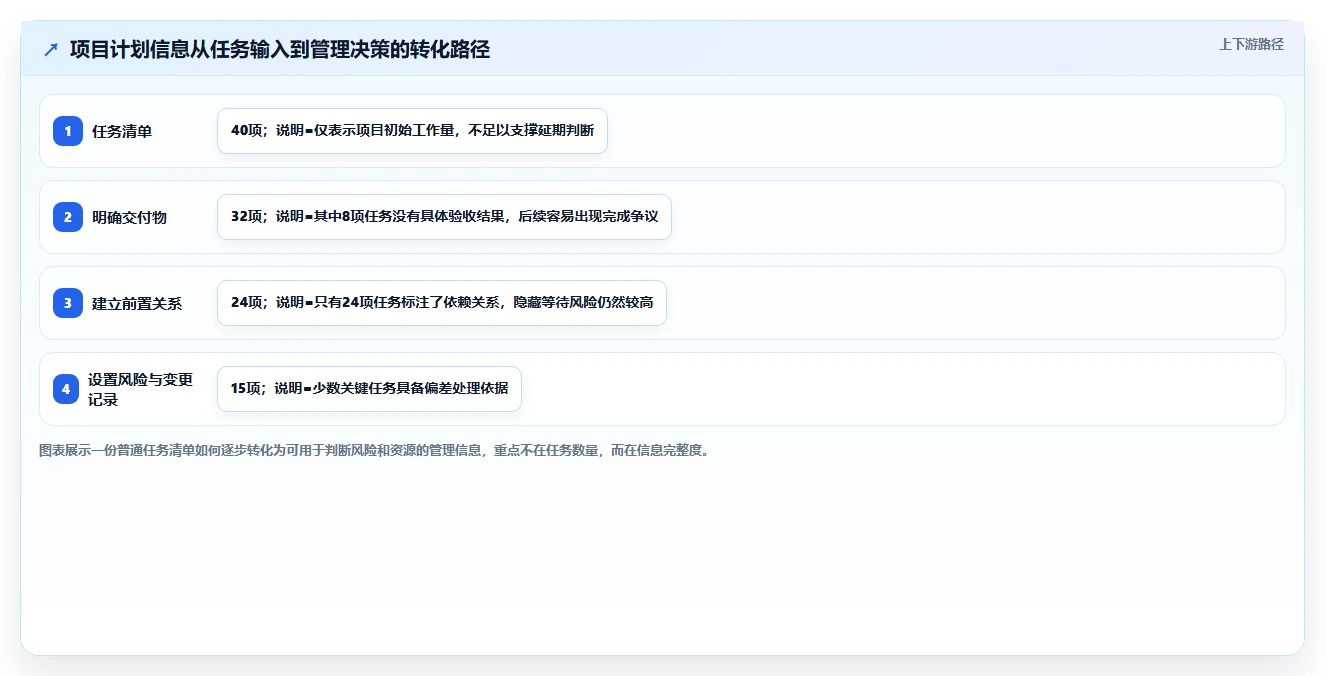1325x676 pixels.
Task: Click step number 1 badge
Action: click(68, 131)
